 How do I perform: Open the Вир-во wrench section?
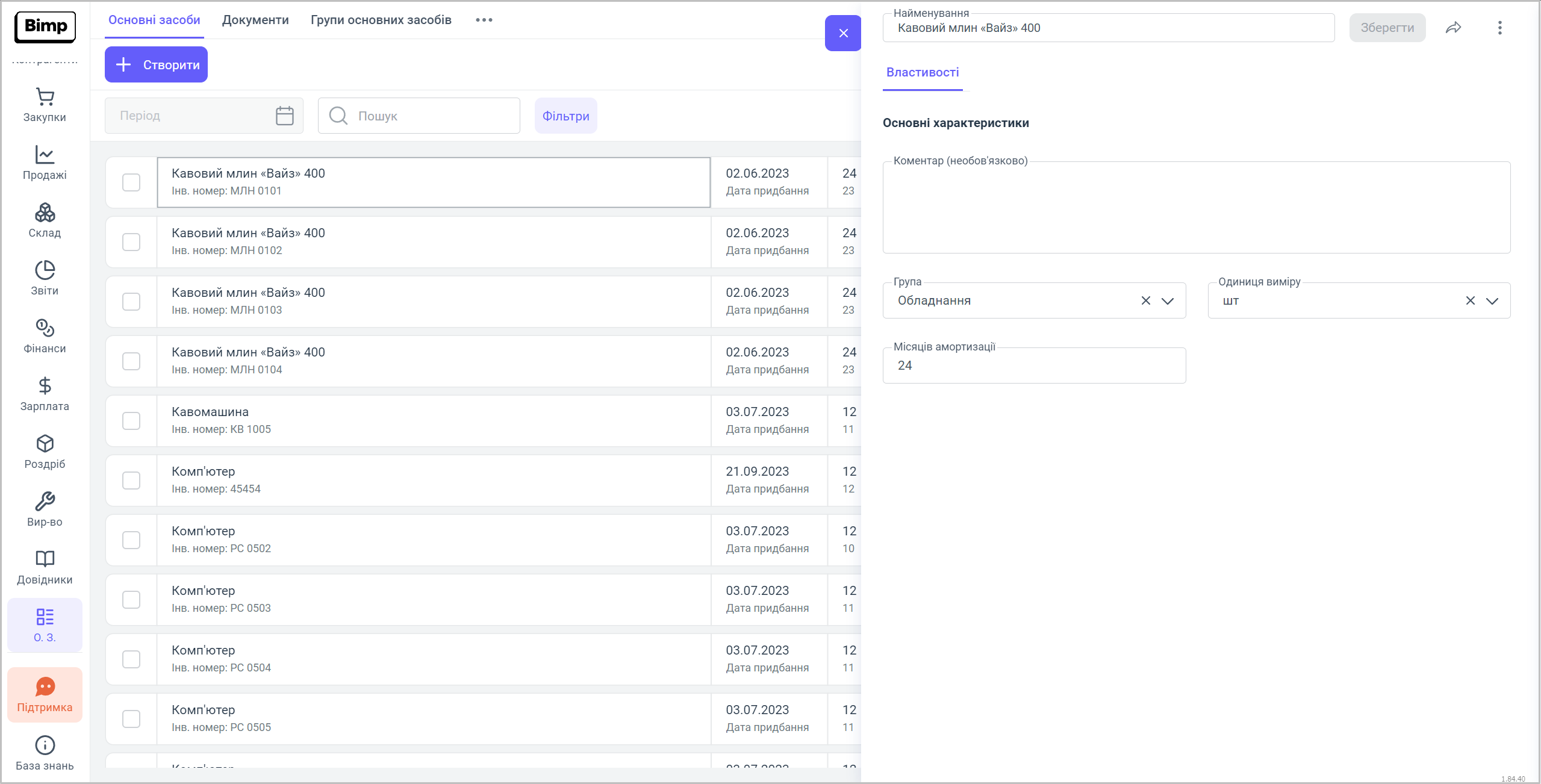(x=45, y=510)
